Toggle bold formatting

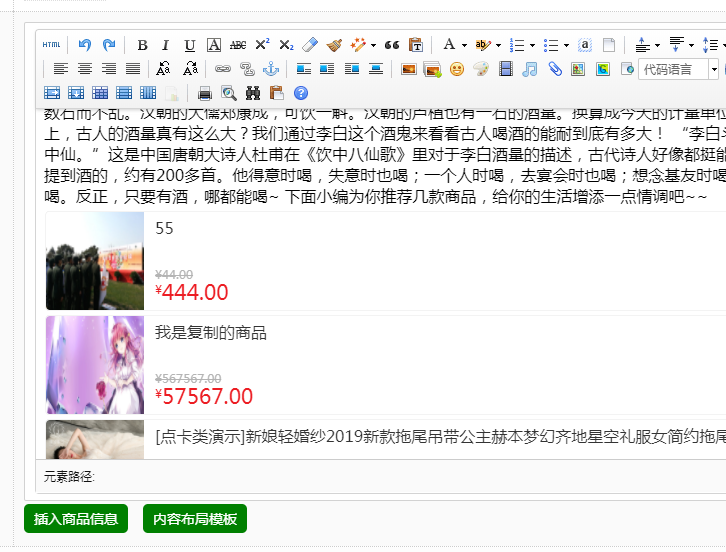click(x=142, y=45)
